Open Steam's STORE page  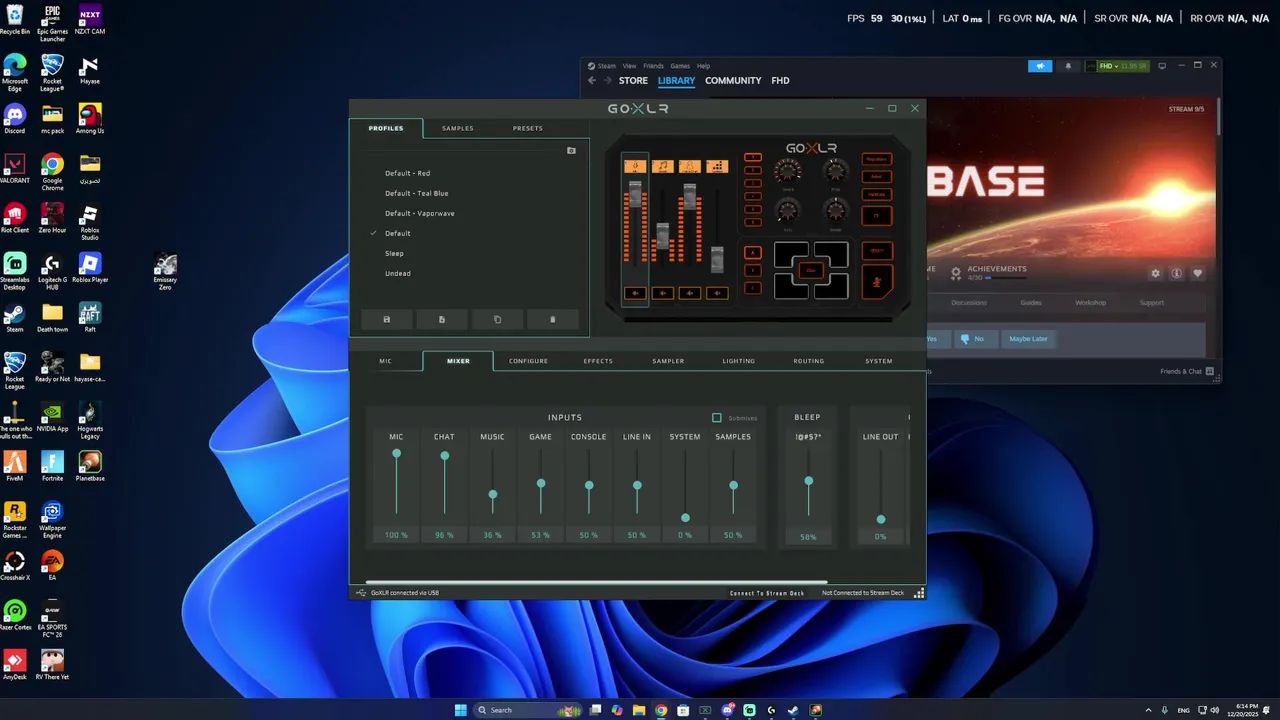[633, 81]
